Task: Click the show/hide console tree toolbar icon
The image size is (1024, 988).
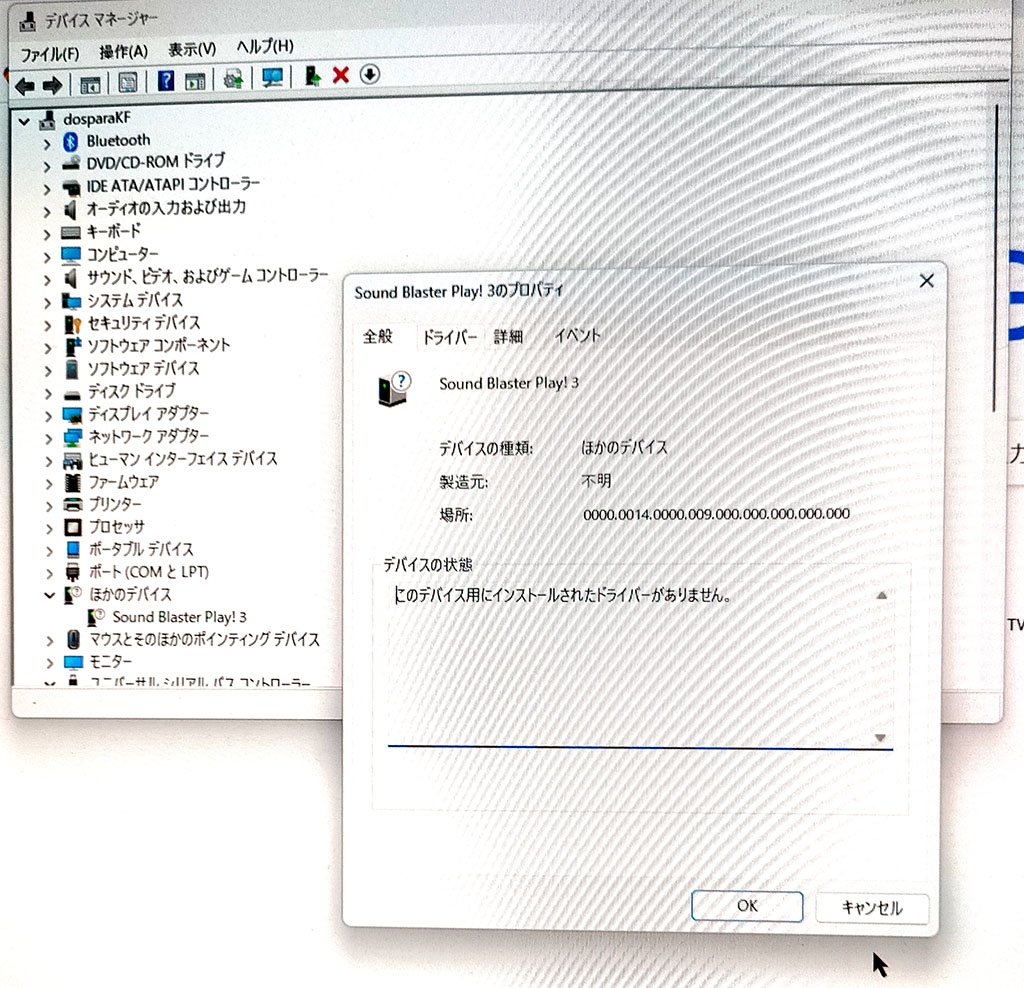Action: (90, 84)
